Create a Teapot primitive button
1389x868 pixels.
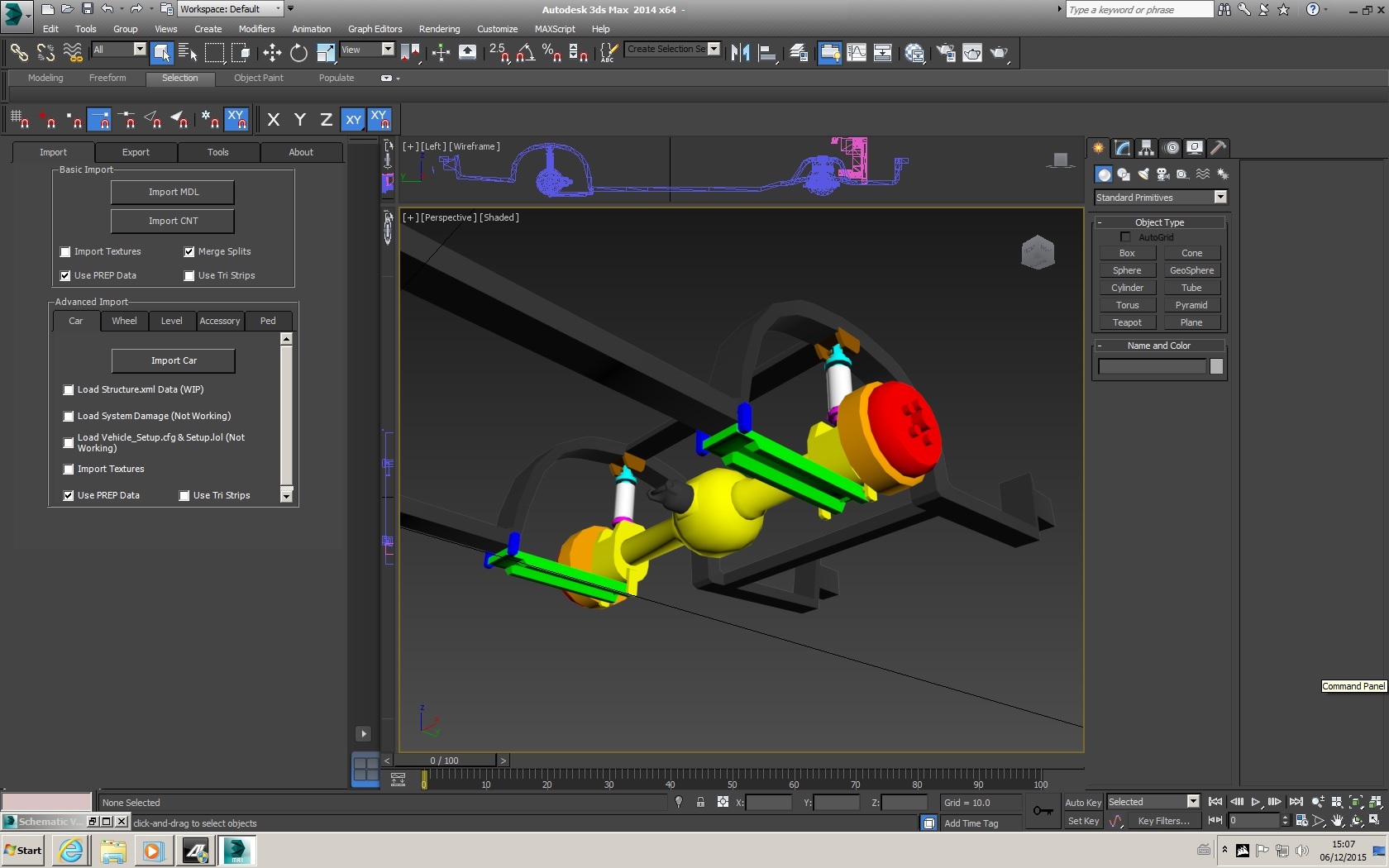click(x=1126, y=322)
